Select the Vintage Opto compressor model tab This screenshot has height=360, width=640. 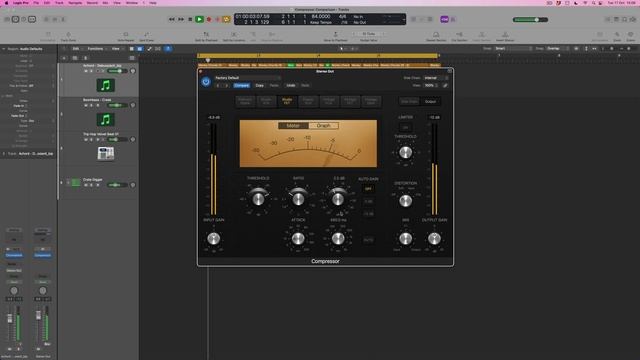coord(371,101)
